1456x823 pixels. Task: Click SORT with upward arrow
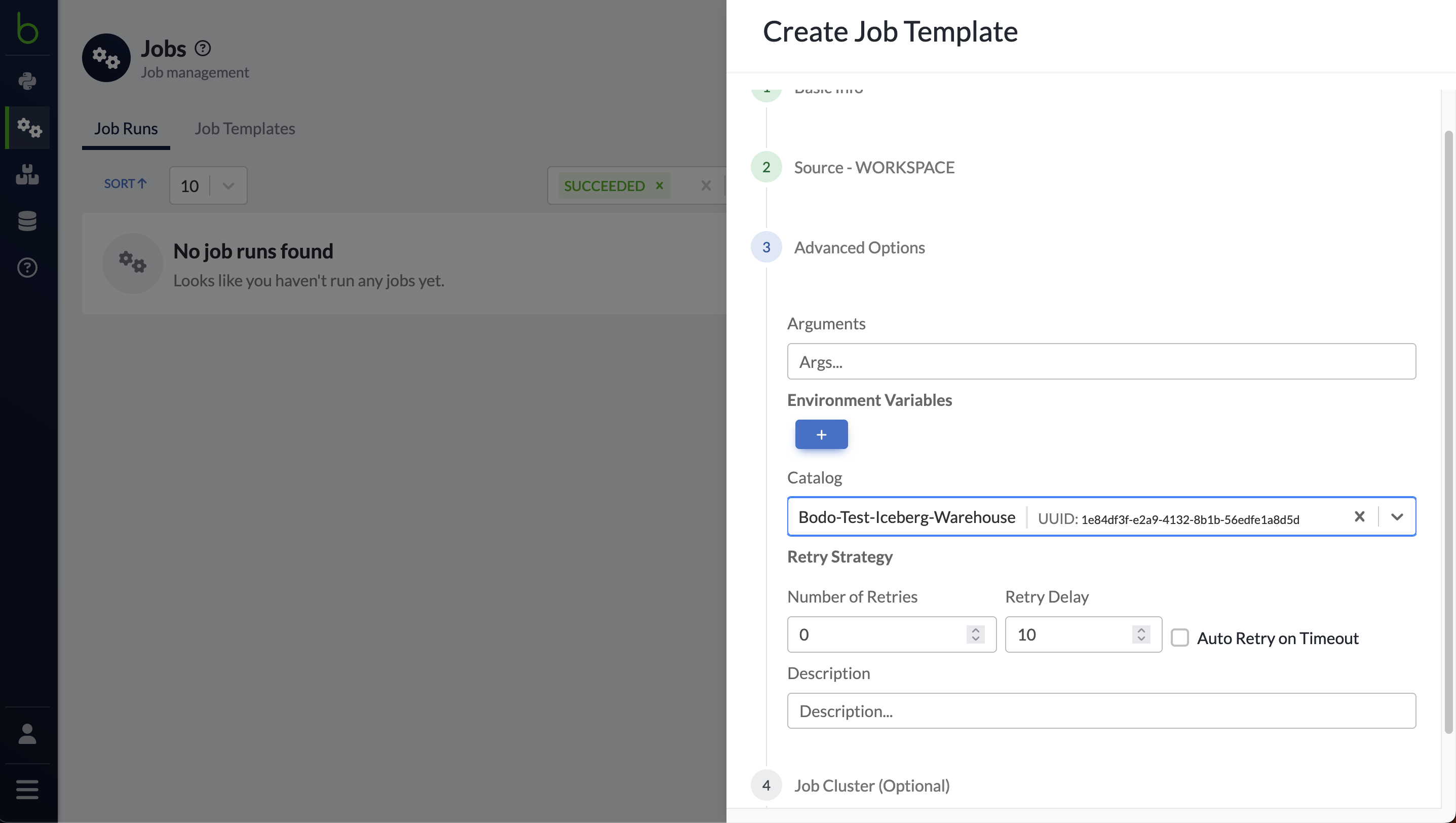point(125,183)
